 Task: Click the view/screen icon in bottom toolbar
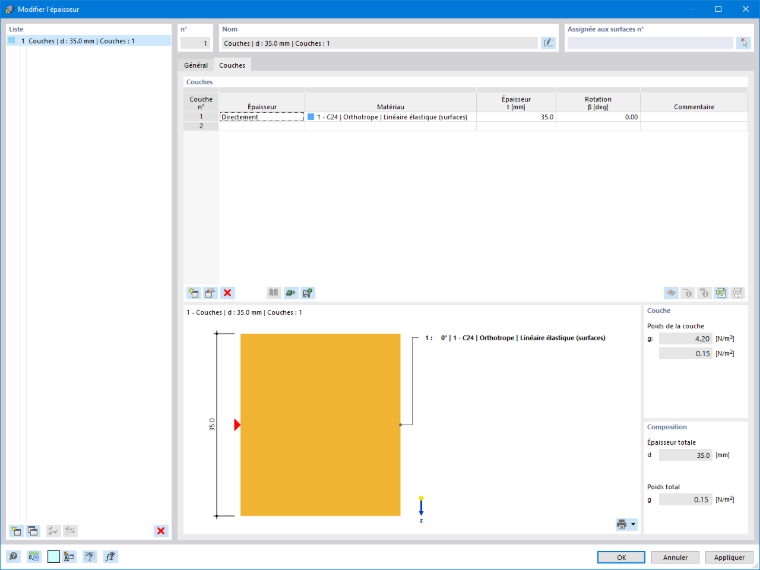point(90,556)
